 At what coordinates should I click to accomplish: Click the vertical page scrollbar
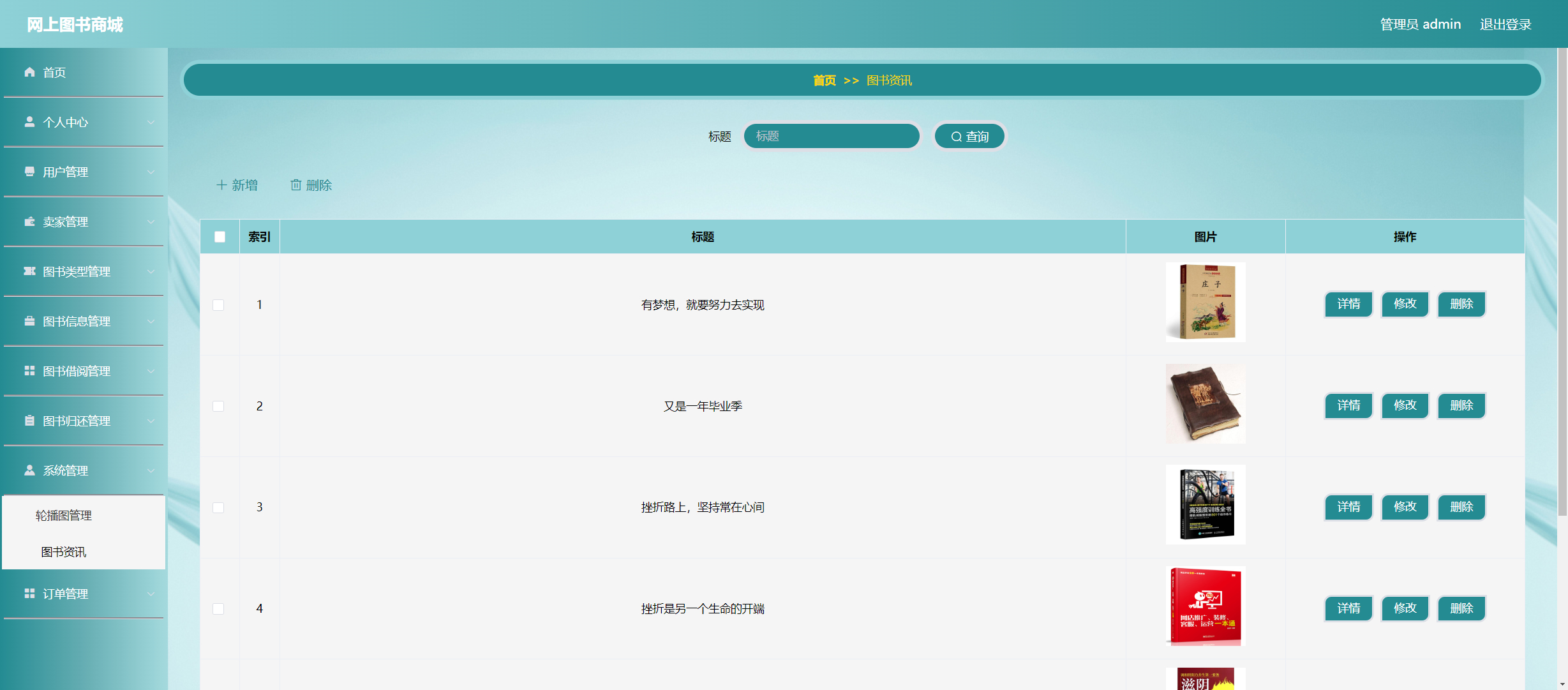point(1562,281)
